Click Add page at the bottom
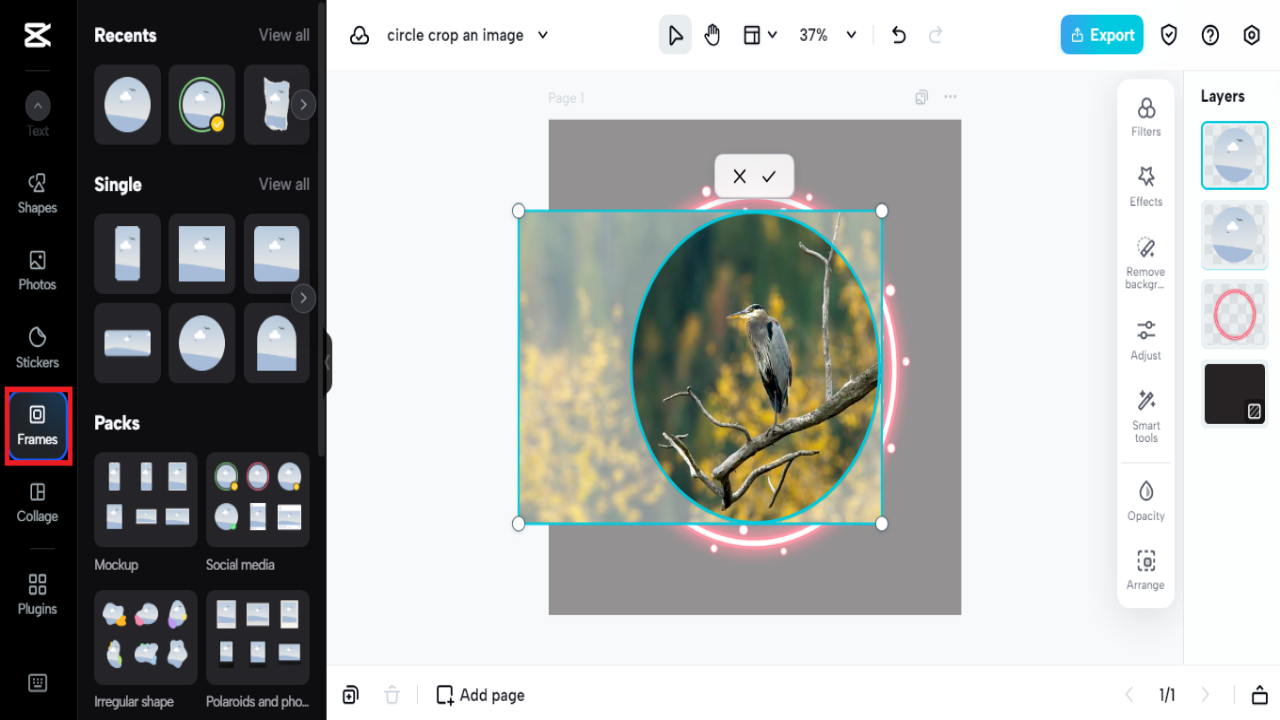Viewport: 1280px width, 720px height. click(x=480, y=694)
